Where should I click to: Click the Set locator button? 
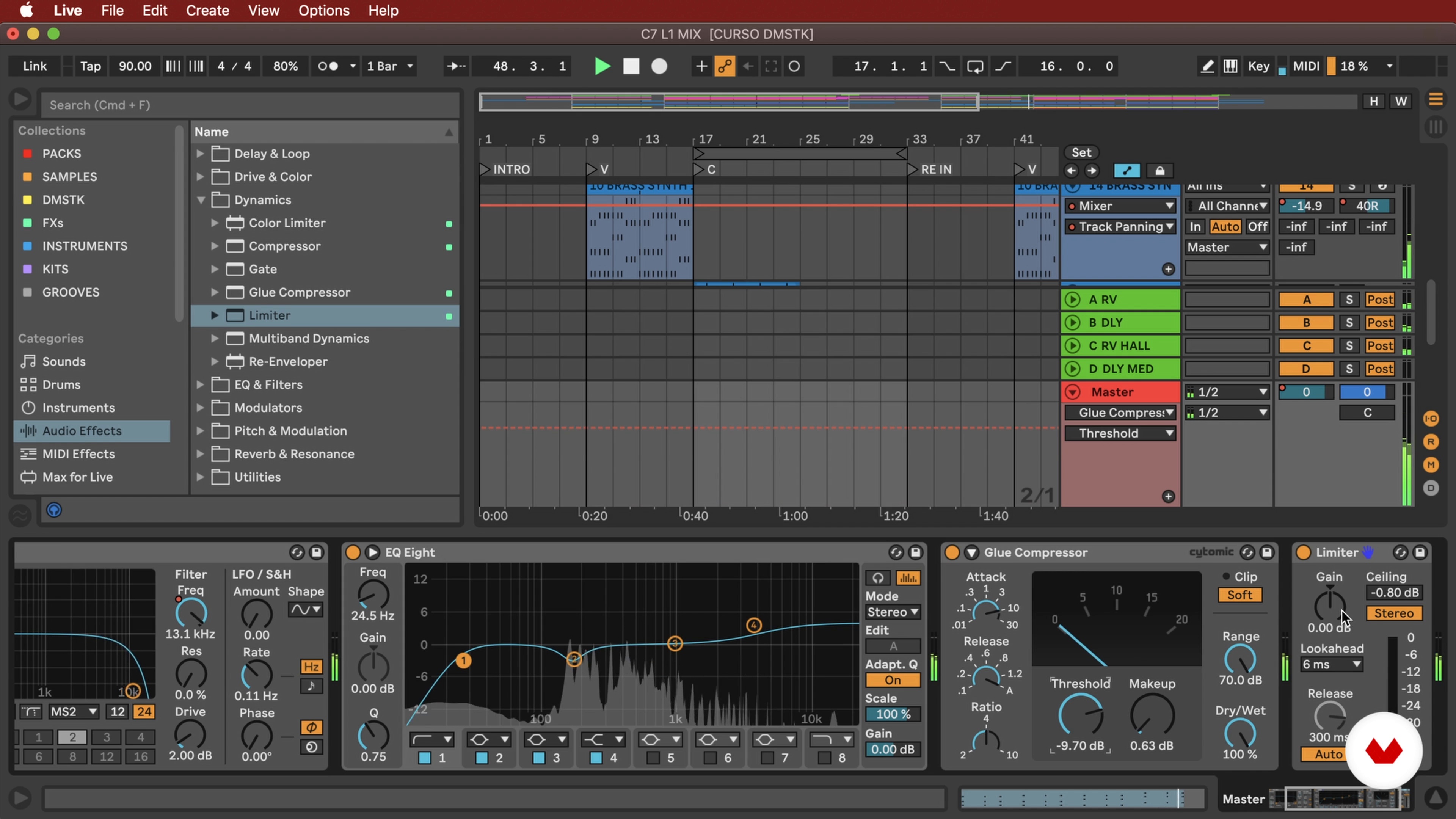point(1081,152)
